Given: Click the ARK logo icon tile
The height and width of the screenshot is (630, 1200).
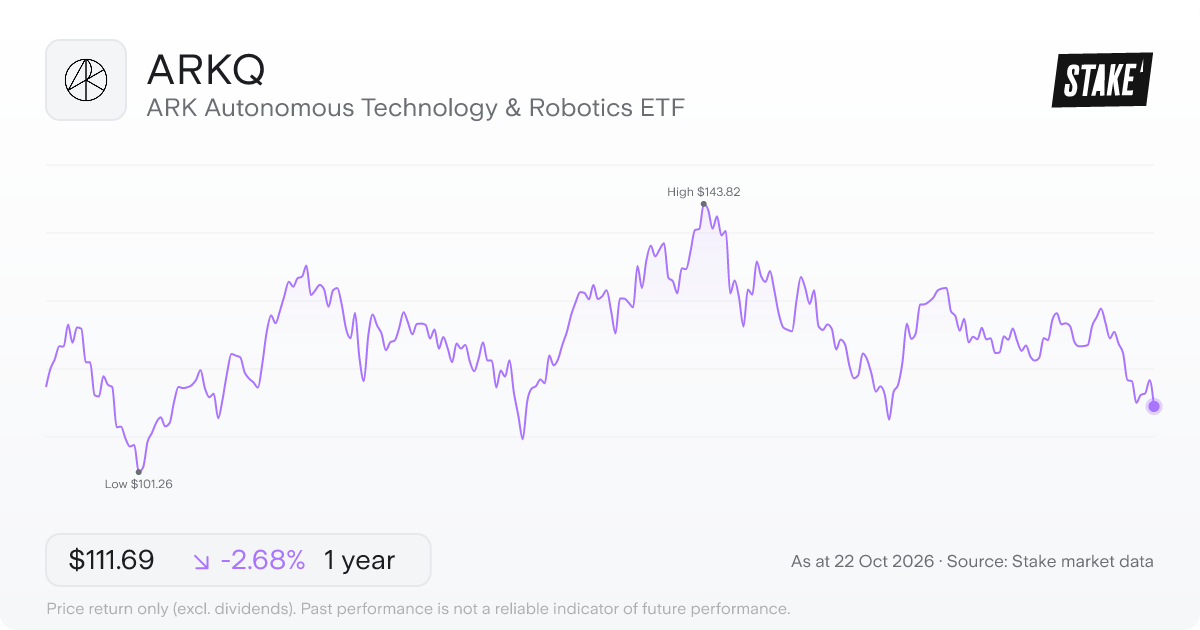Looking at the screenshot, I should (86, 80).
